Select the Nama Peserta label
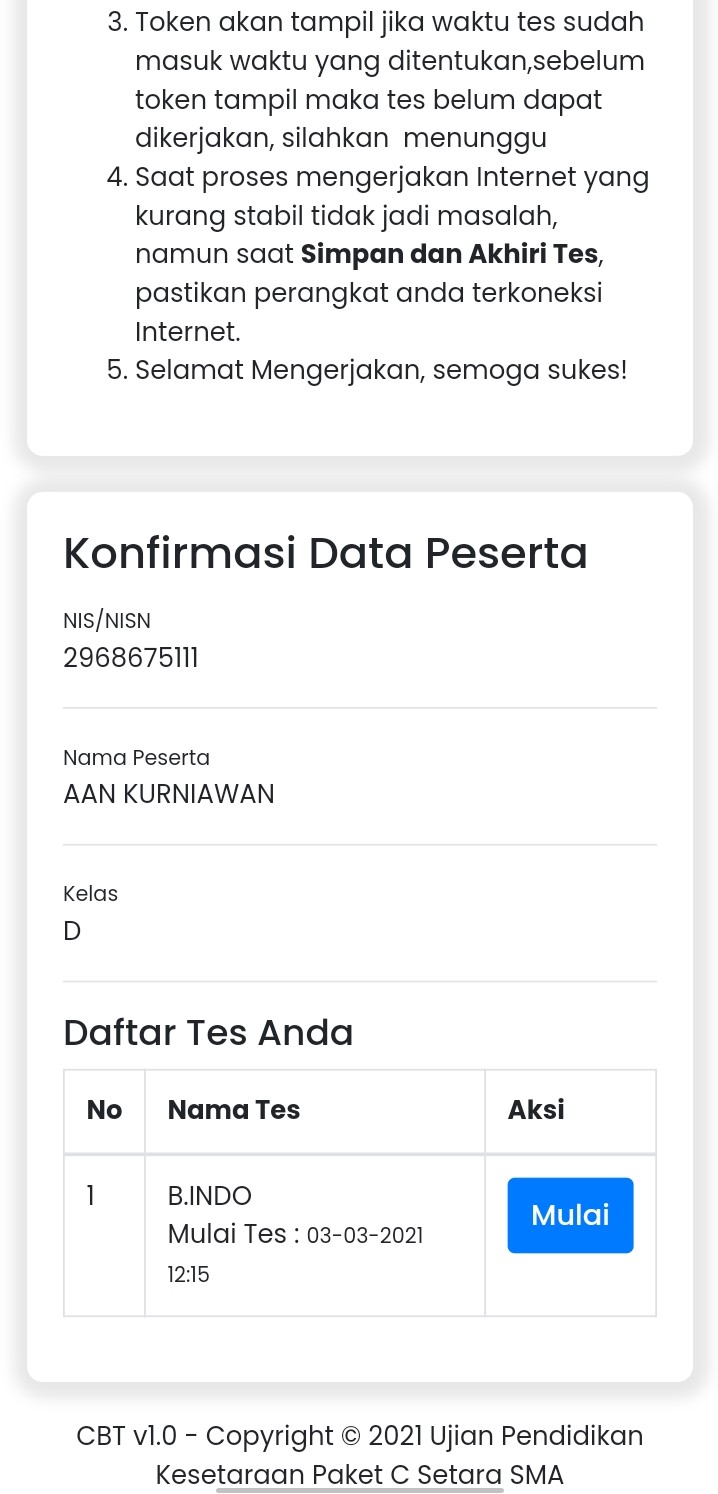 click(136, 758)
